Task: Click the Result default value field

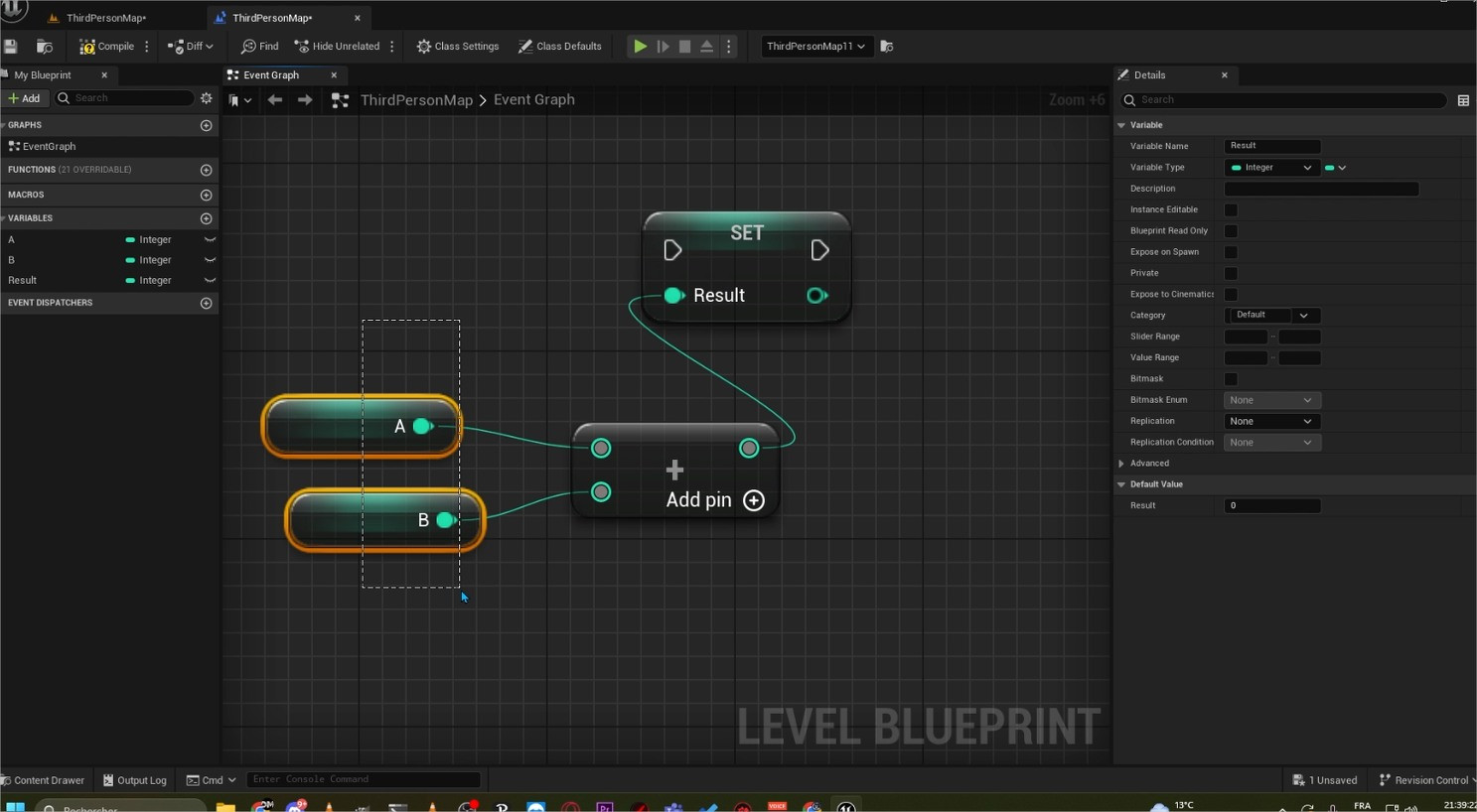Action: pyautogui.click(x=1271, y=506)
